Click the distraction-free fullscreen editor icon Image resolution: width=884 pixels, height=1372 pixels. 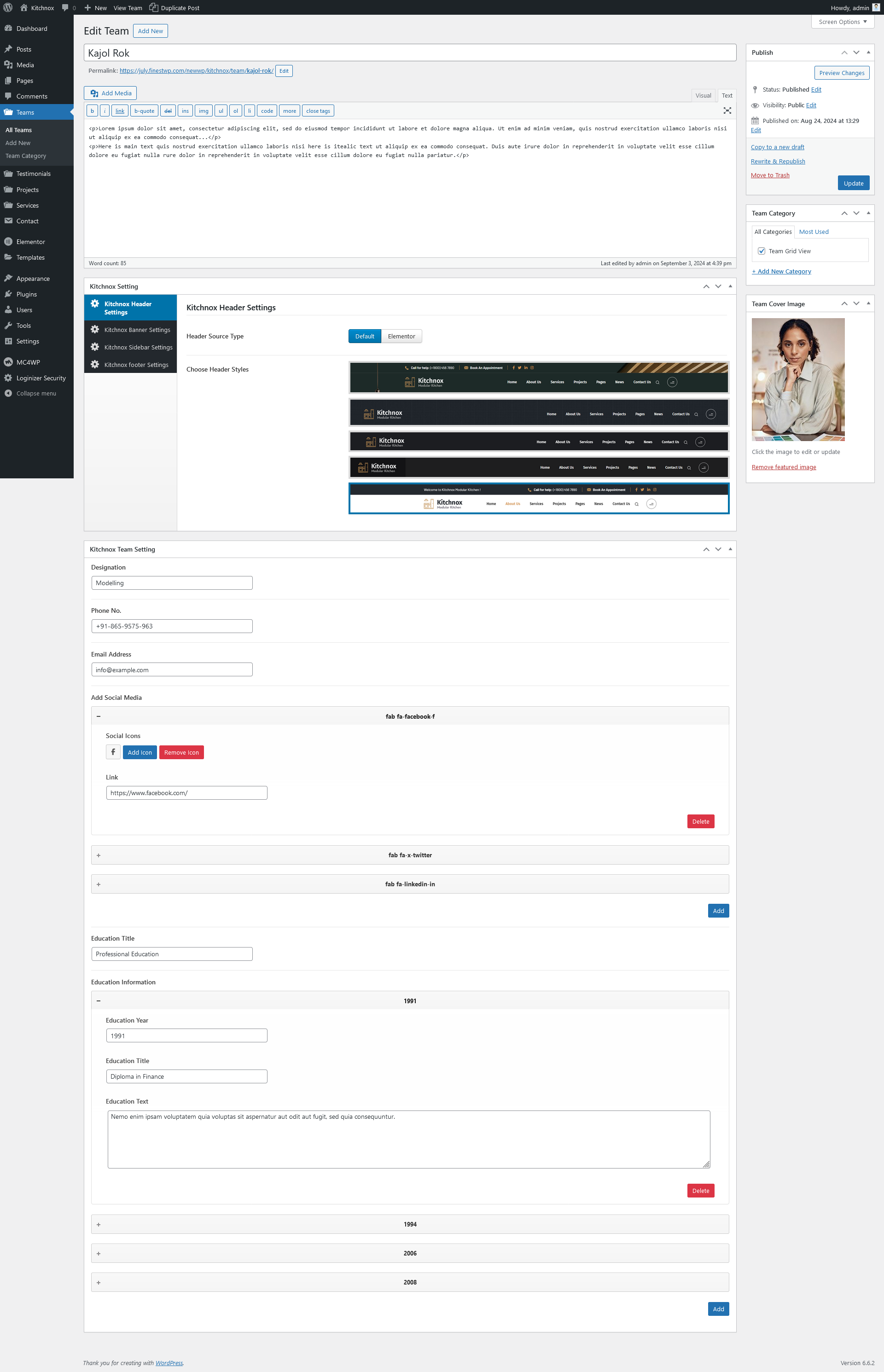coord(727,111)
